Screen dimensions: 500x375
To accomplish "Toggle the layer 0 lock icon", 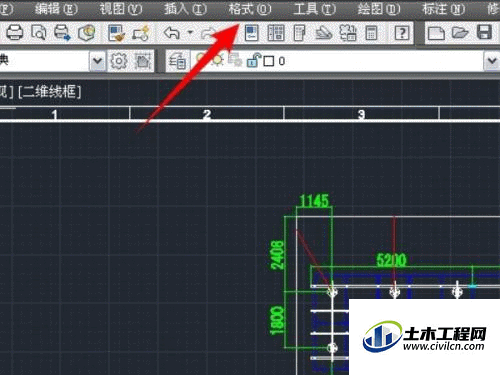I will point(253,60).
